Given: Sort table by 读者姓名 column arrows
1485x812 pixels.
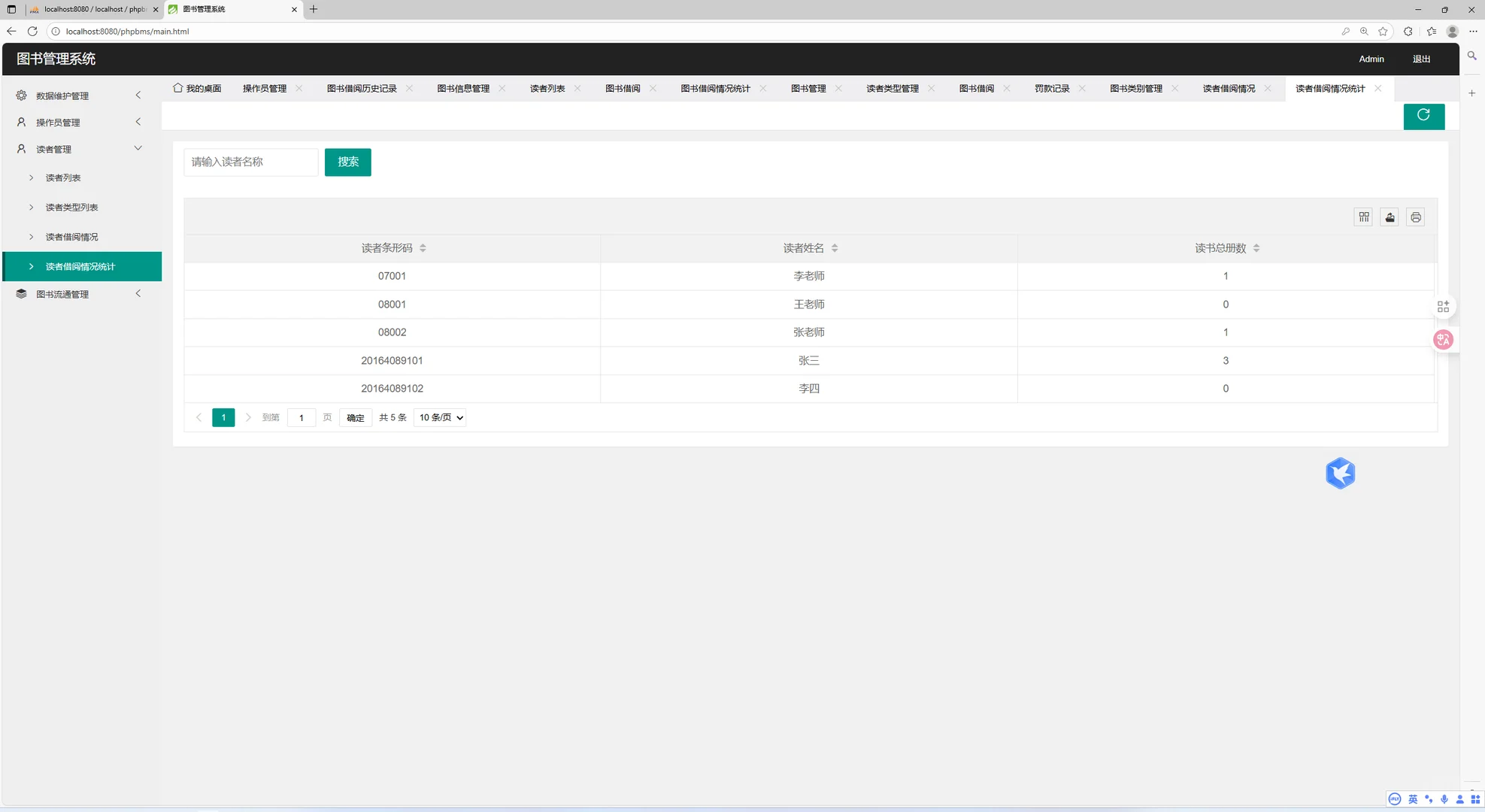Looking at the screenshot, I should 835,247.
